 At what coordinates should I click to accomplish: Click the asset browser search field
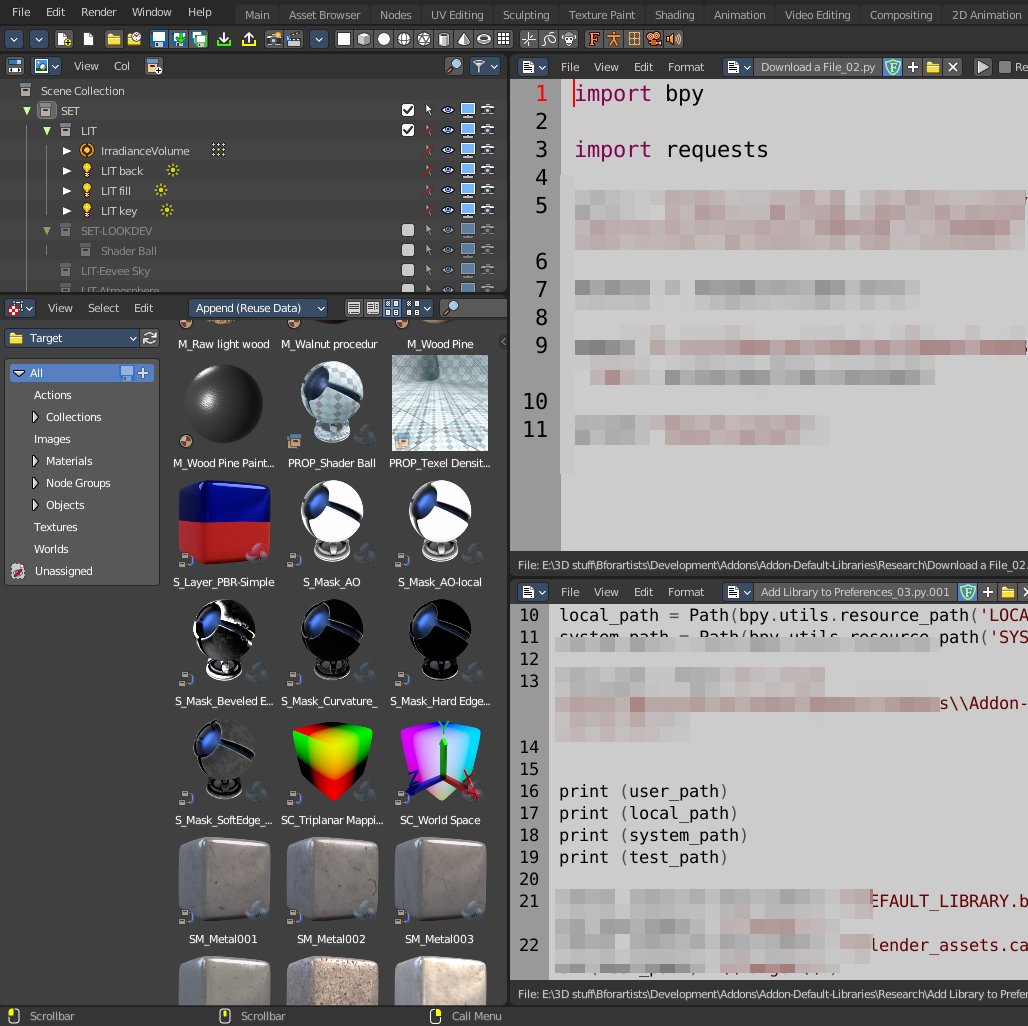[473, 308]
